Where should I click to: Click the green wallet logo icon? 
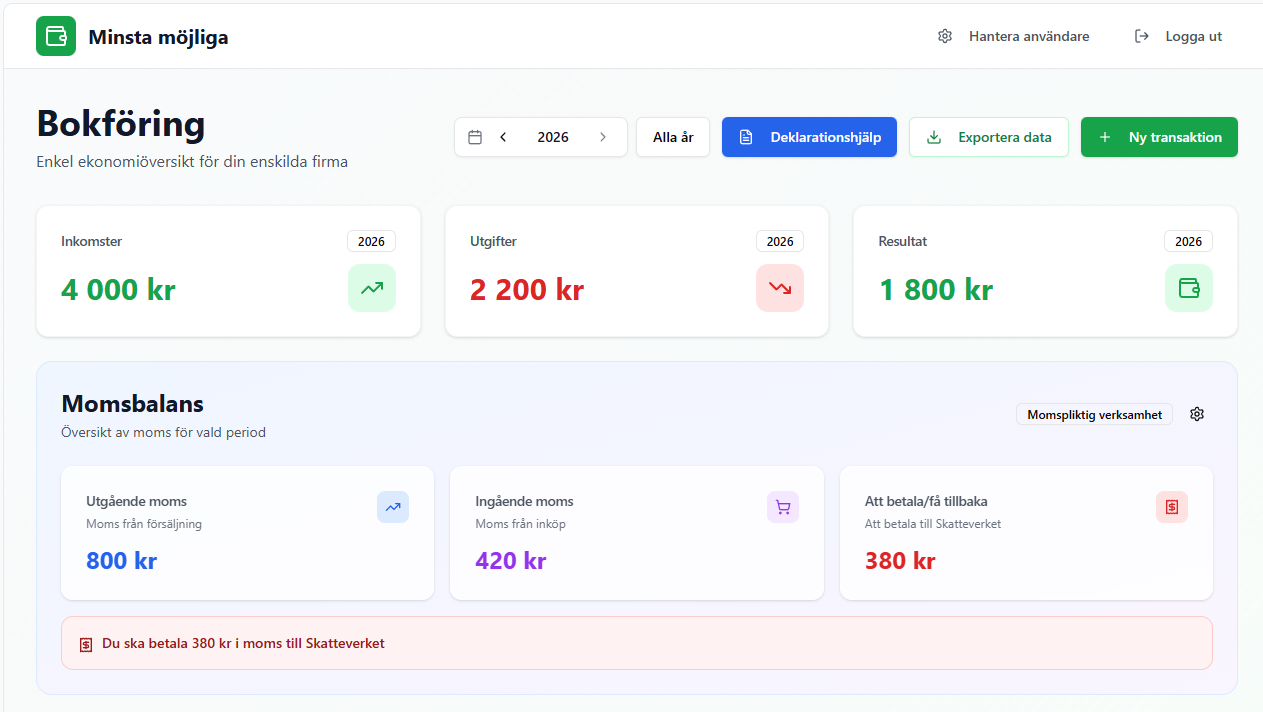coord(56,37)
